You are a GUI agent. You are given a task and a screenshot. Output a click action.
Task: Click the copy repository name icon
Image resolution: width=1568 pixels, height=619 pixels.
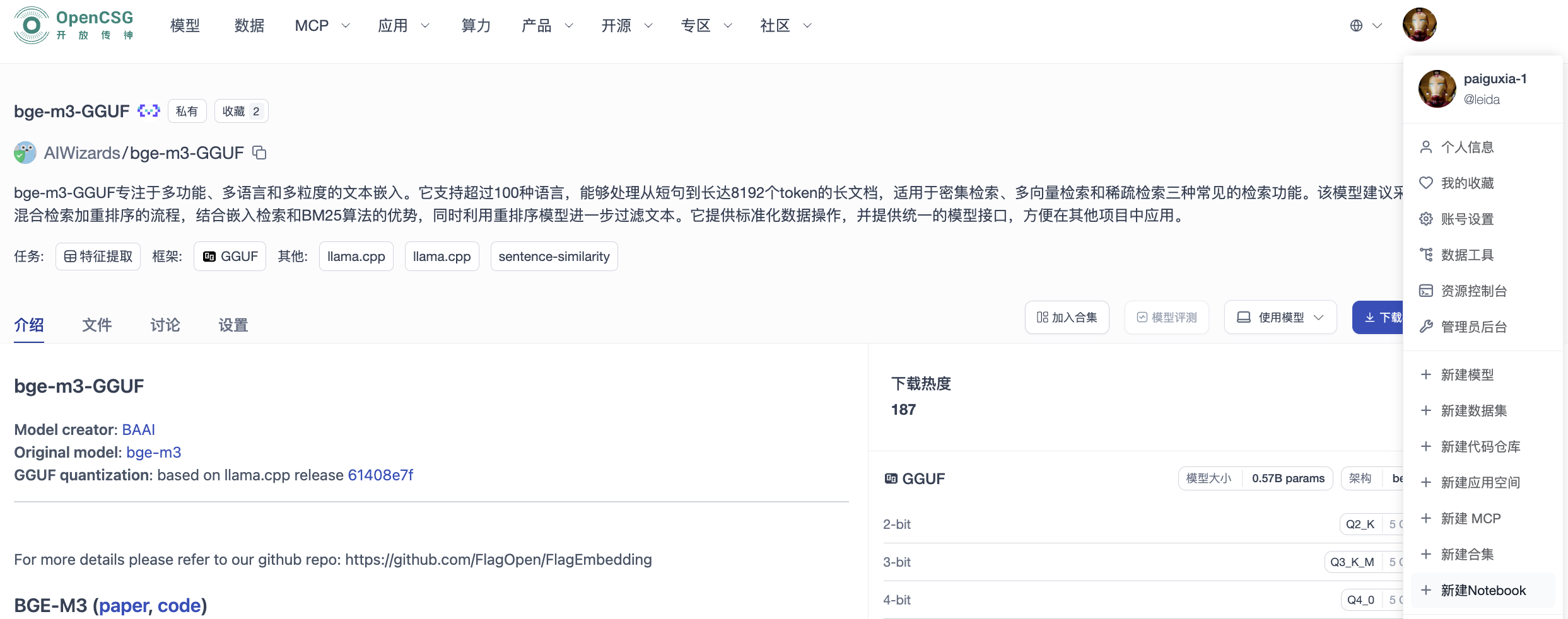(x=260, y=153)
